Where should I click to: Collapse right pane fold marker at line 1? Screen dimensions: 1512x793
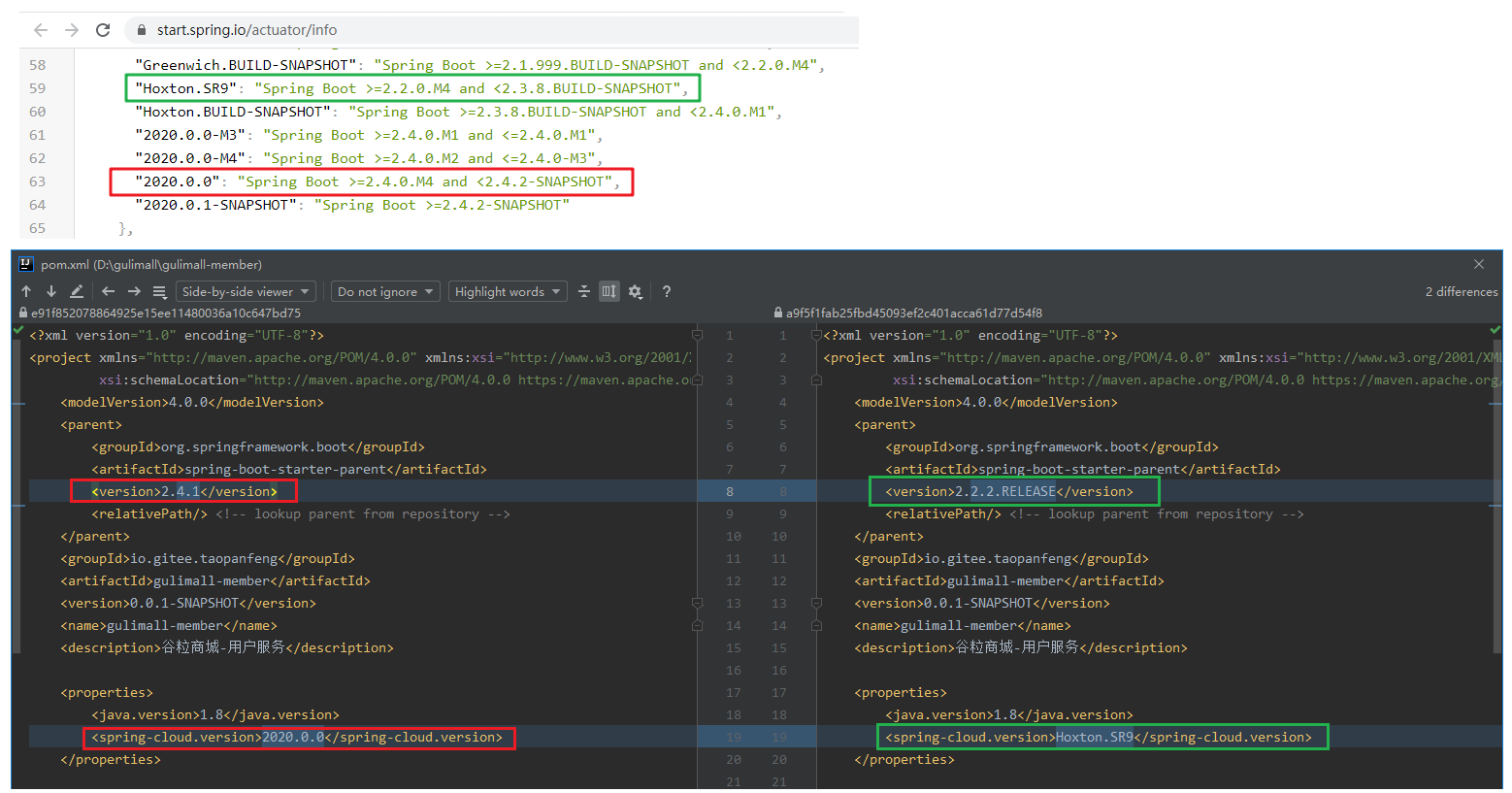pyautogui.click(x=816, y=335)
